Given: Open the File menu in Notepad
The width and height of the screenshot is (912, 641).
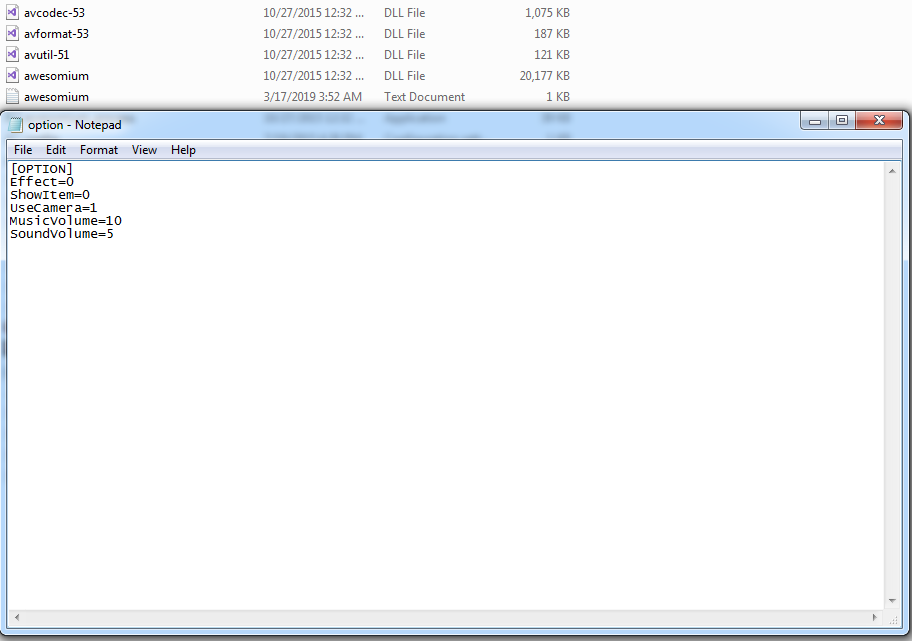Looking at the screenshot, I should [x=23, y=150].
